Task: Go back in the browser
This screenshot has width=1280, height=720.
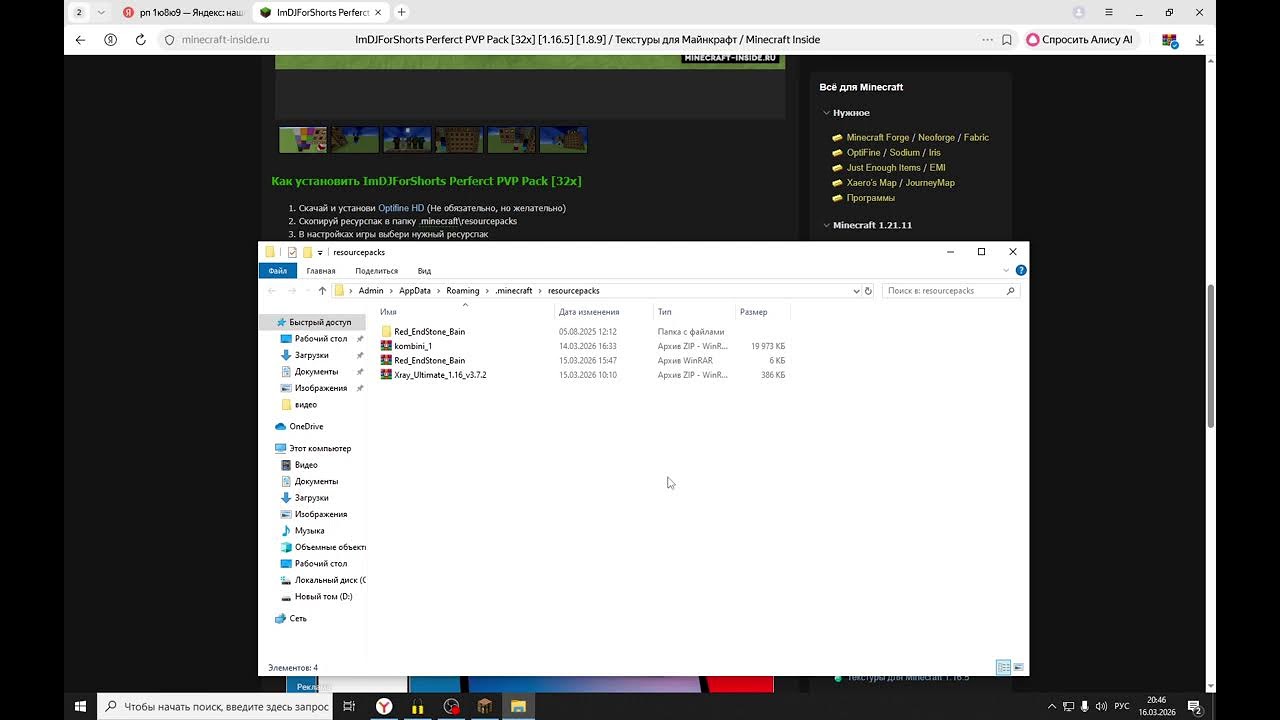Action: tap(81, 40)
